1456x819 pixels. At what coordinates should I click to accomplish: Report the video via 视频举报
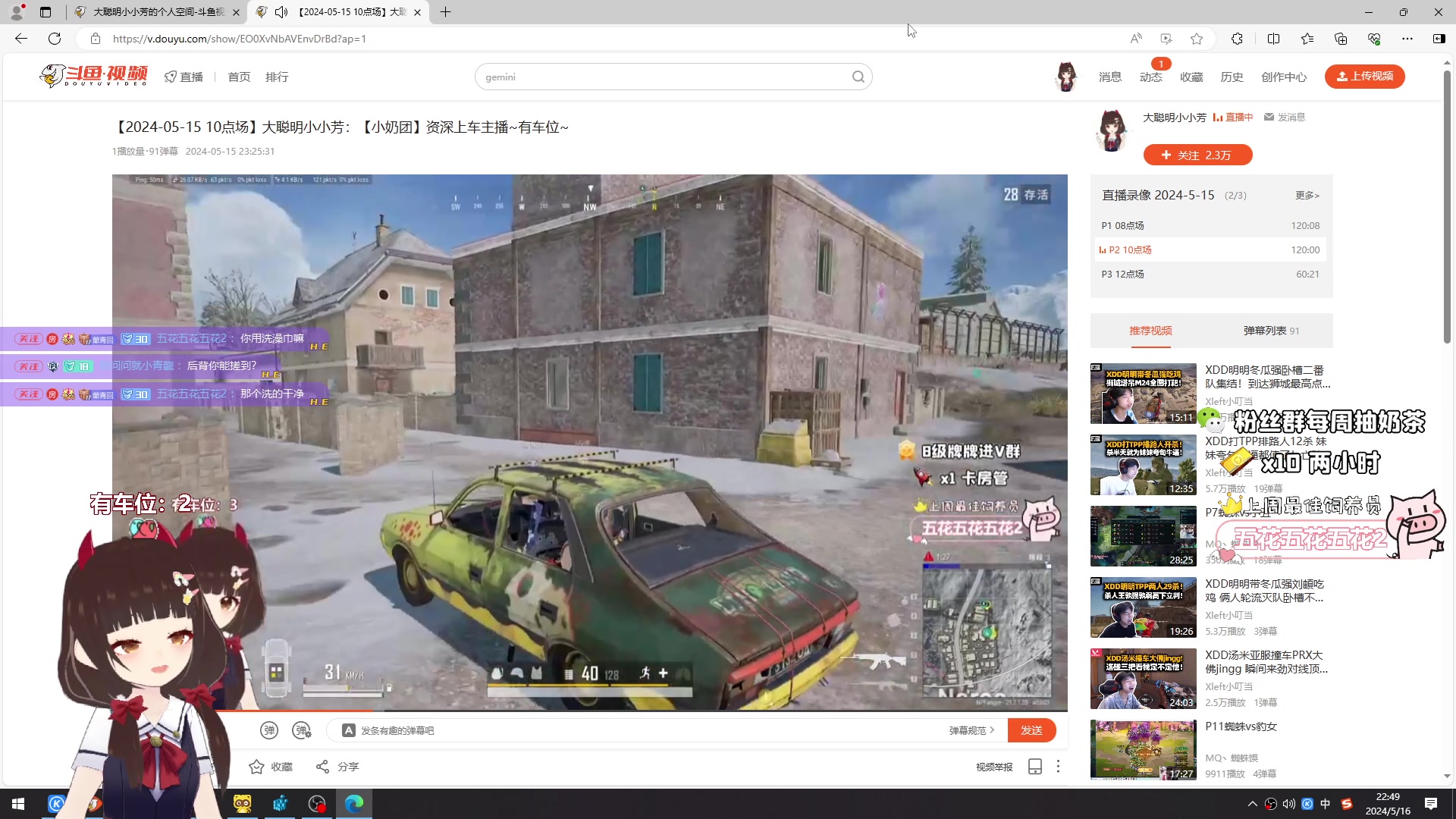click(x=994, y=767)
